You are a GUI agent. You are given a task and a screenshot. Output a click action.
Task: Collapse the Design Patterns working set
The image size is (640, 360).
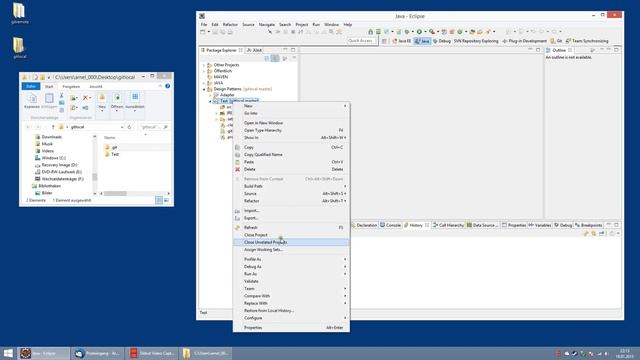pyautogui.click(x=204, y=89)
